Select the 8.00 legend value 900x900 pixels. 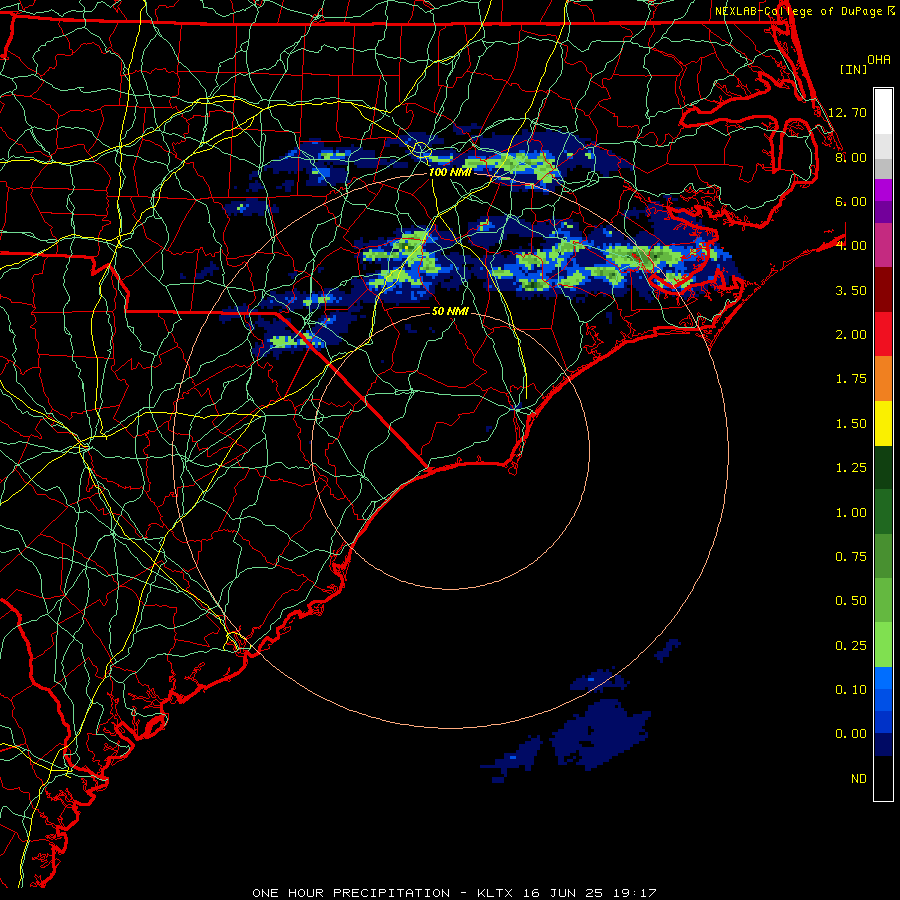tap(850, 157)
